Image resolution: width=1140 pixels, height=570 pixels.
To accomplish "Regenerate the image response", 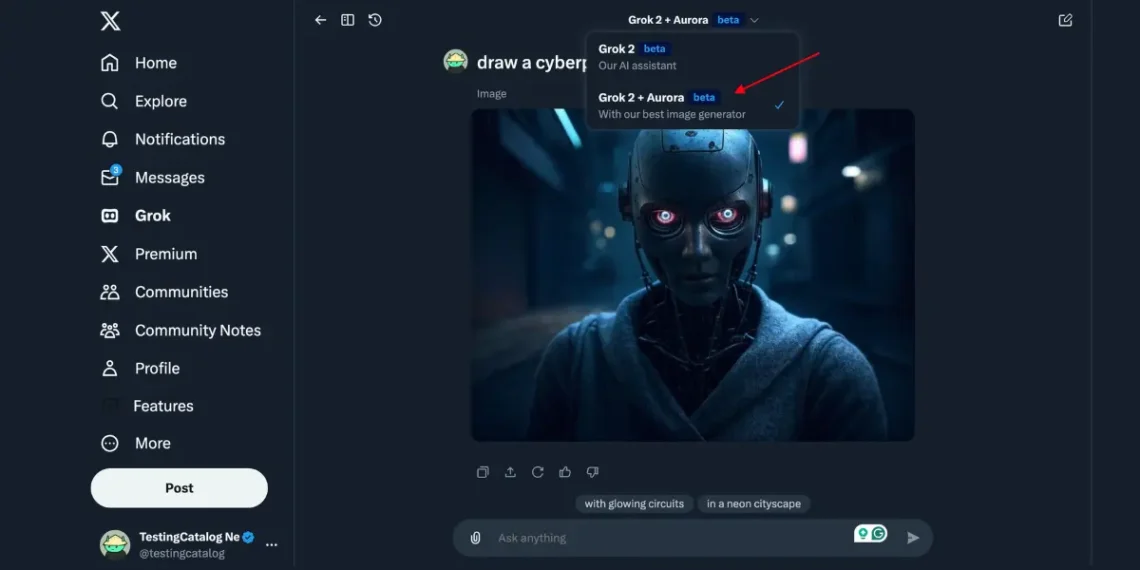I will coord(537,472).
